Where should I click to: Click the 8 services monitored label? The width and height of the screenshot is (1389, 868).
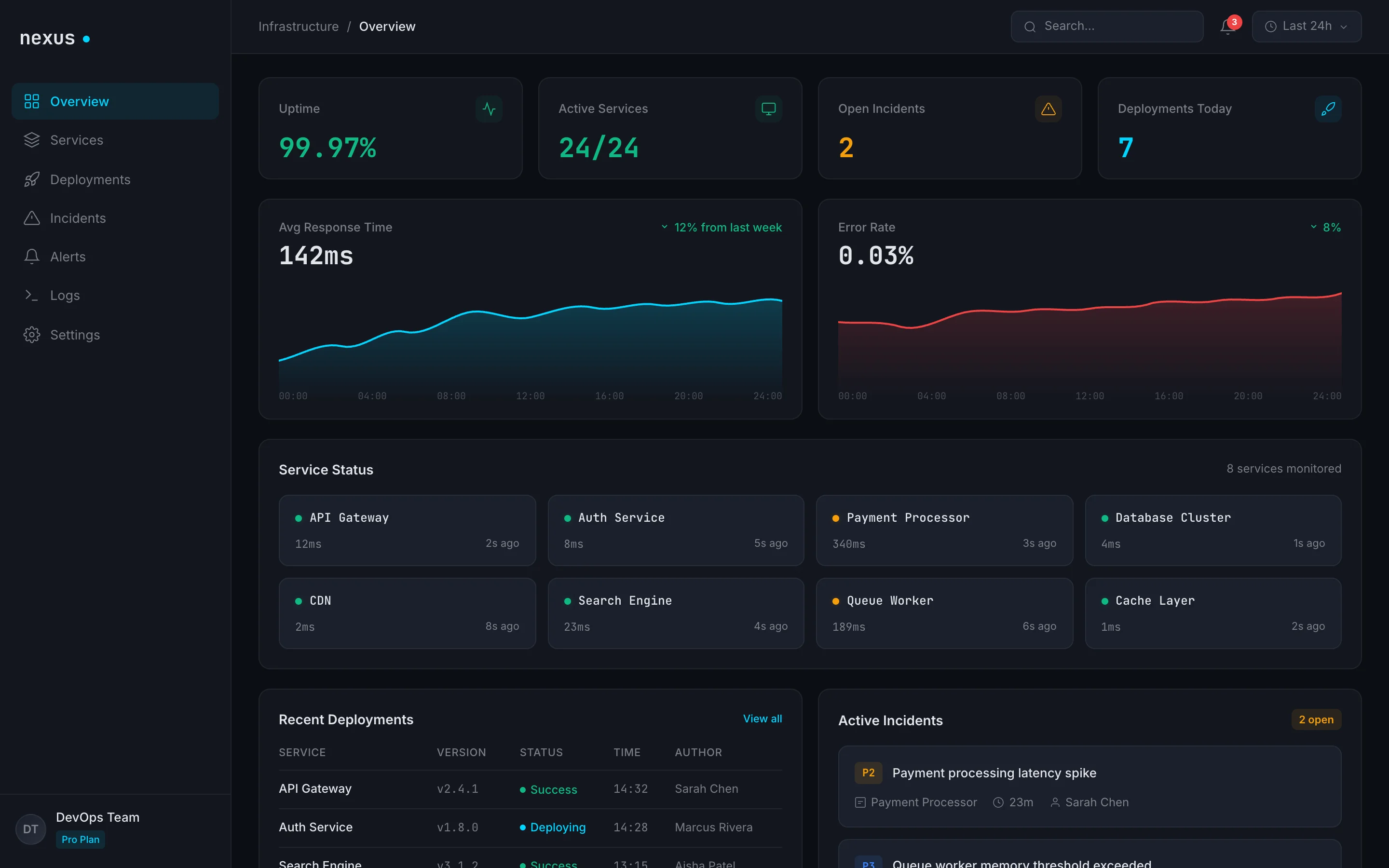click(x=1284, y=468)
